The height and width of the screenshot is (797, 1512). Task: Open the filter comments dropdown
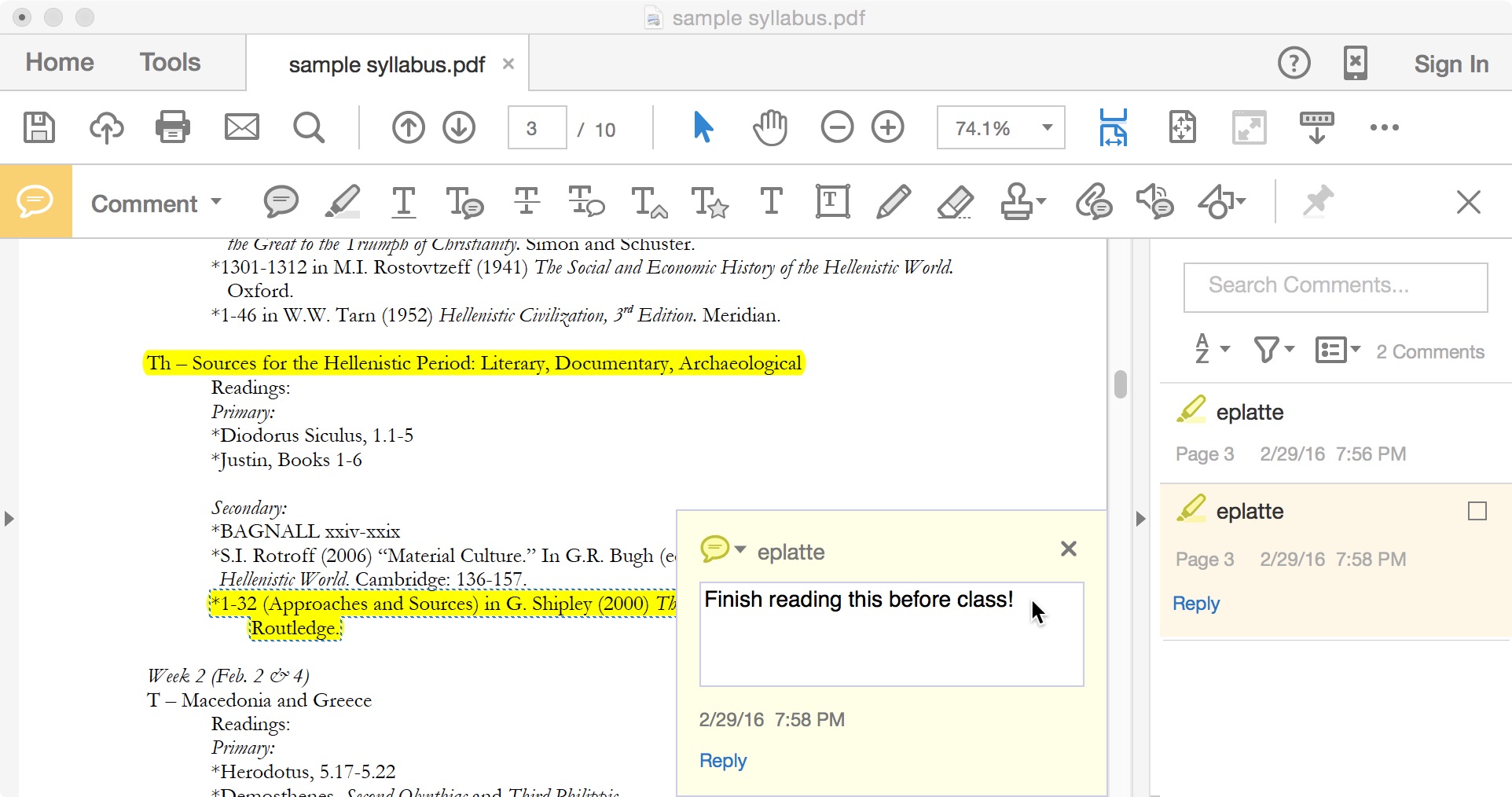(x=1273, y=350)
